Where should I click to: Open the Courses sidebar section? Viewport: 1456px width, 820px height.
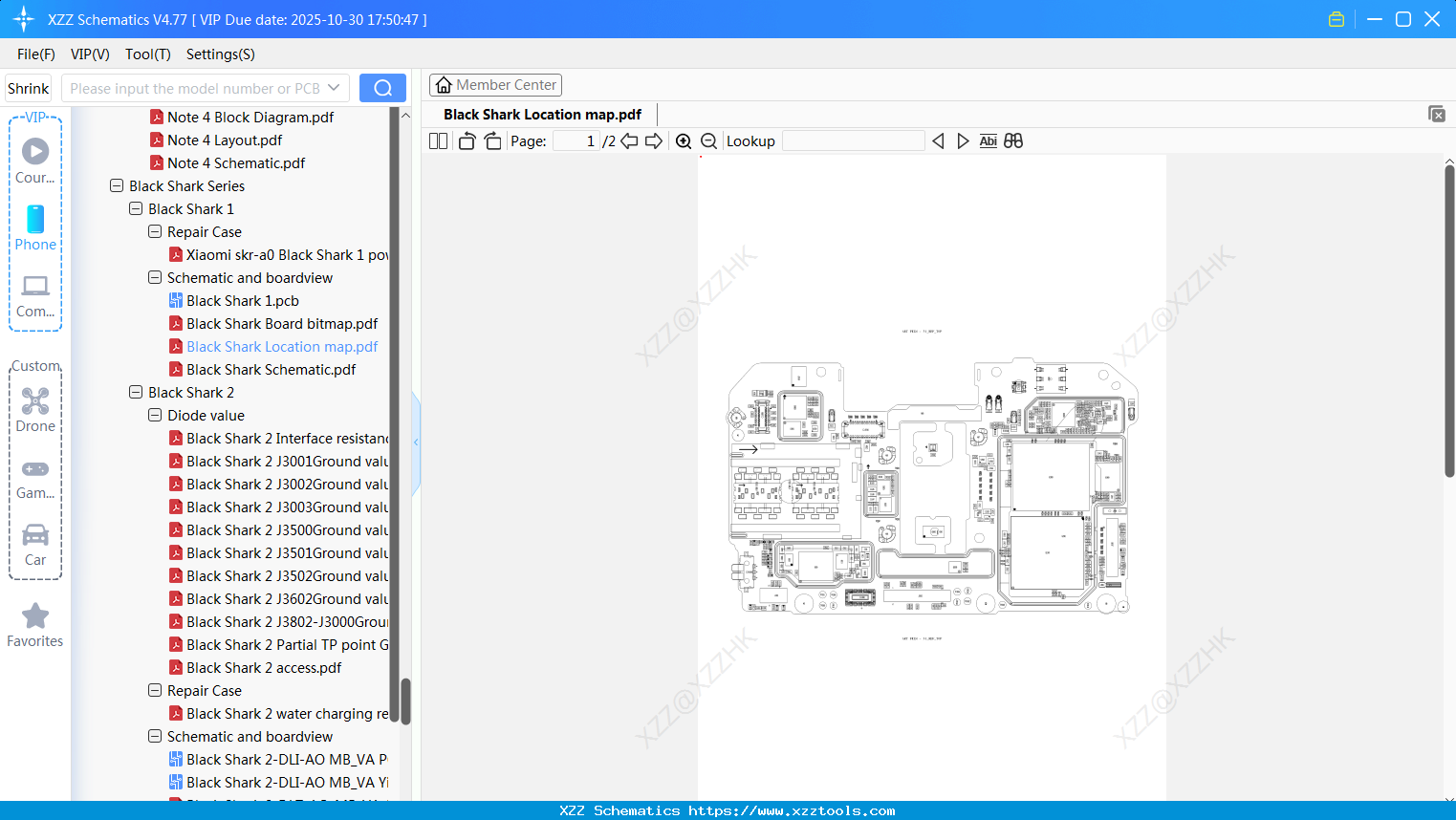click(35, 161)
